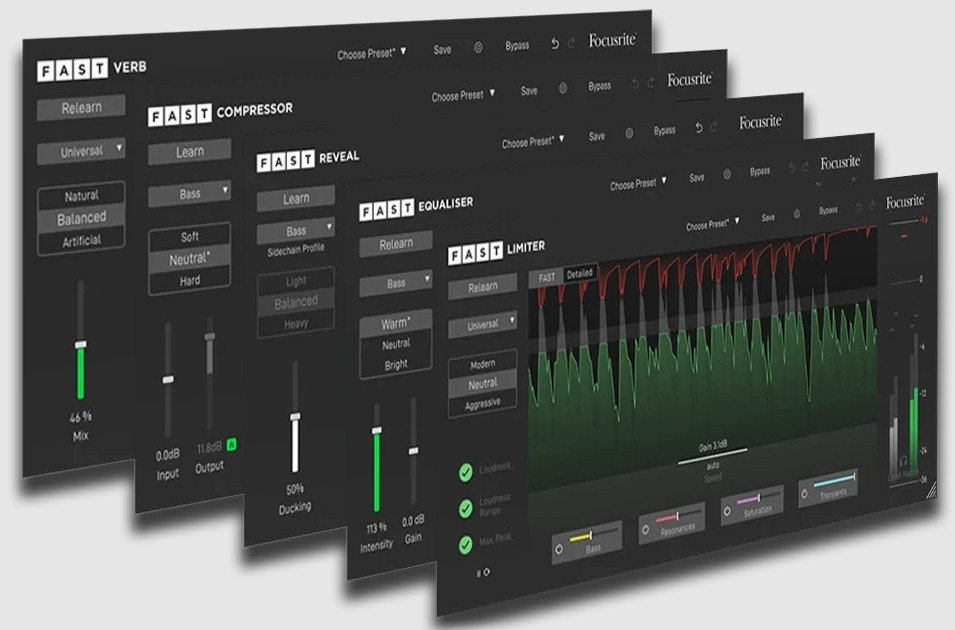Open Universal profile dropdown in FAST Limiter
The height and width of the screenshot is (630, 955).
tap(483, 325)
